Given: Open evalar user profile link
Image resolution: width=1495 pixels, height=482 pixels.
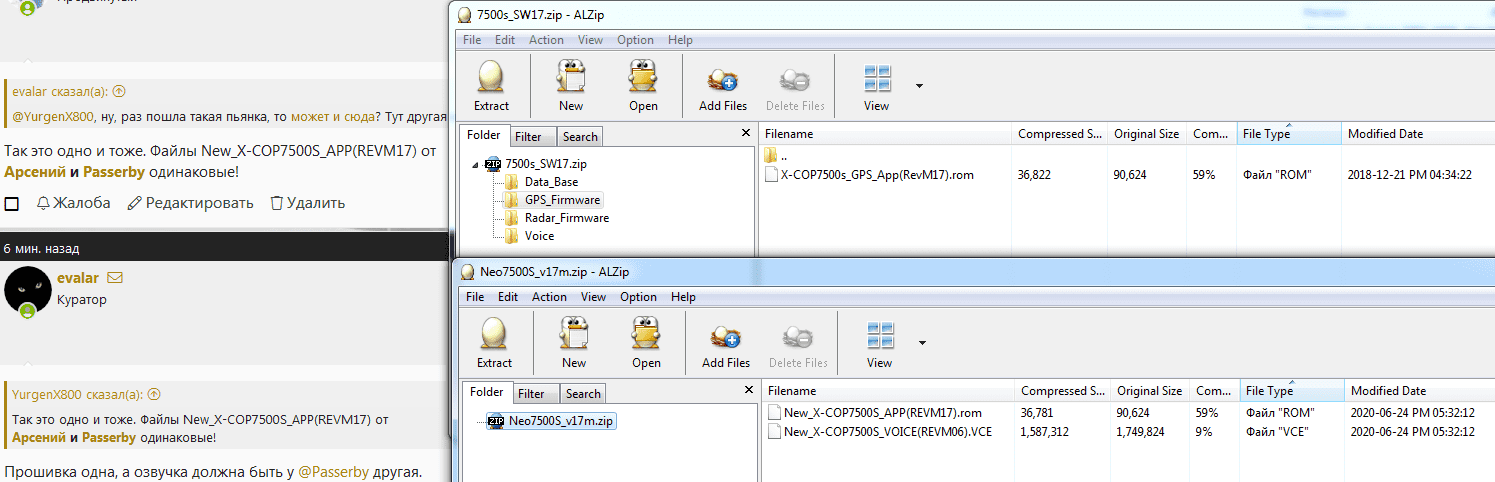Looking at the screenshot, I should (x=78, y=278).
